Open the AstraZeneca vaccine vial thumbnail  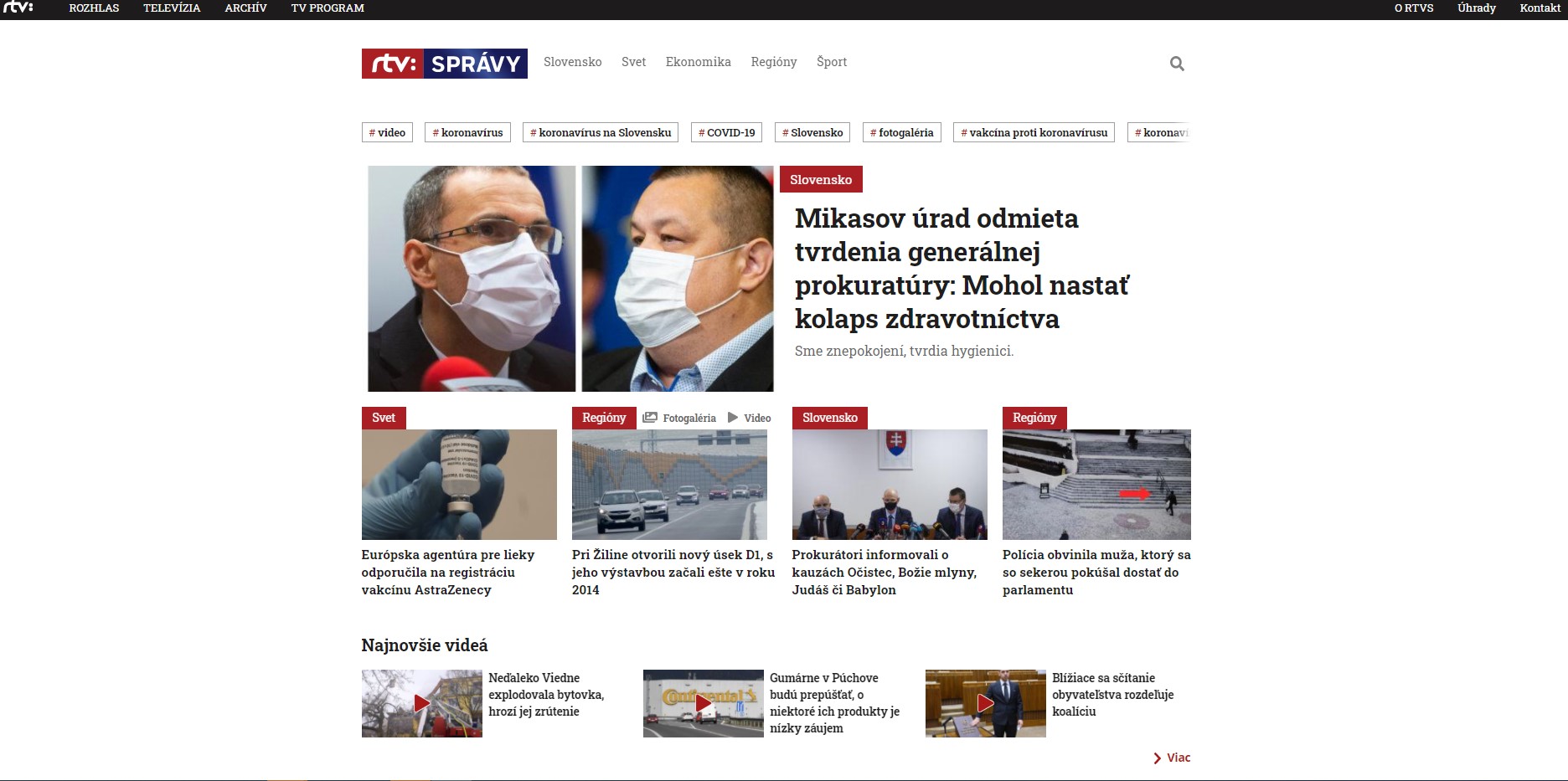[x=459, y=485]
